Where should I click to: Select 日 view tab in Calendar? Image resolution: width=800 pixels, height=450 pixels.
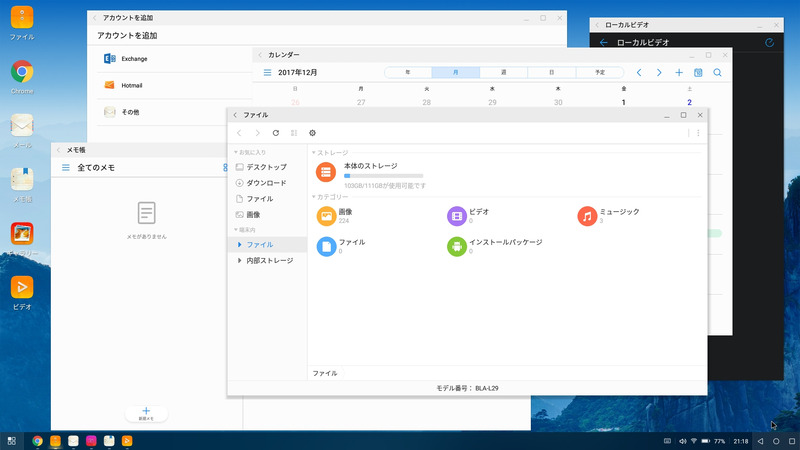pyautogui.click(x=552, y=72)
